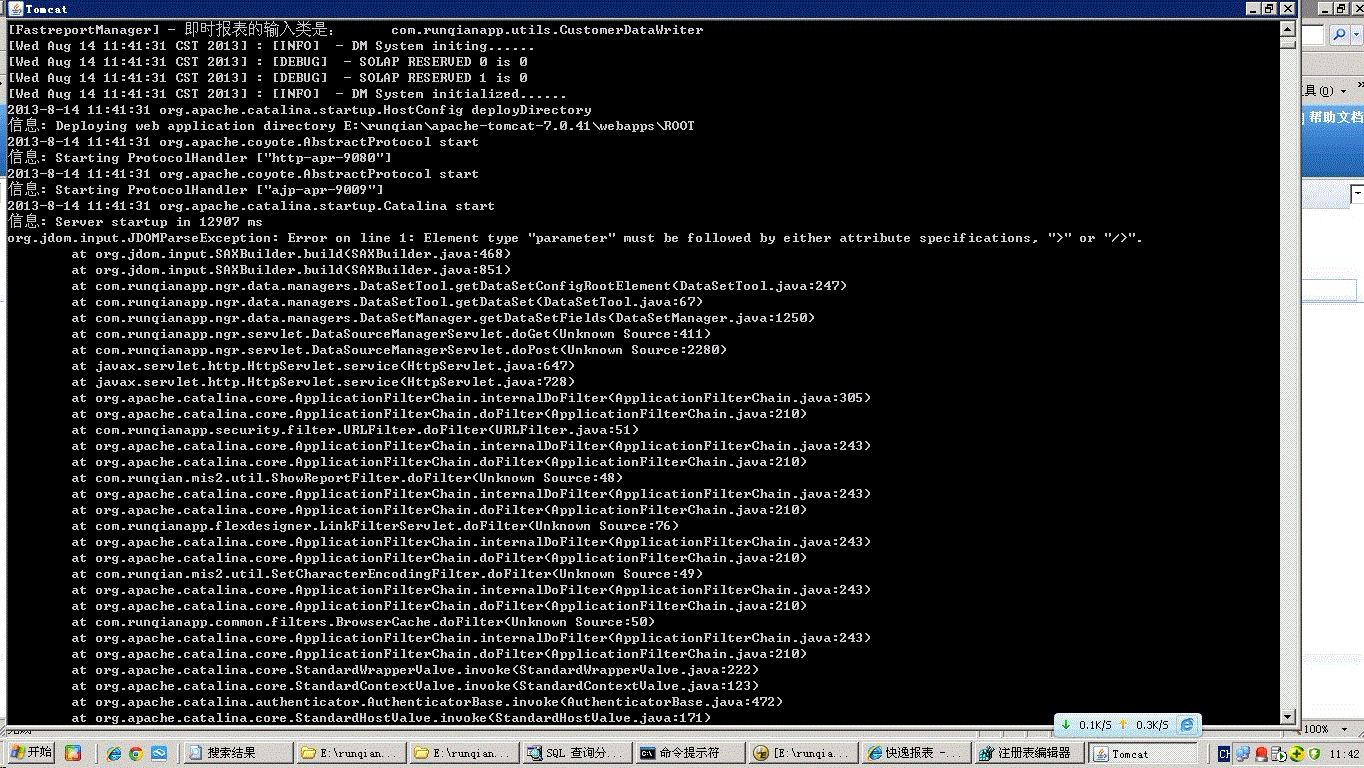Click the Tomcat taskbar button

click(1143, 753)
